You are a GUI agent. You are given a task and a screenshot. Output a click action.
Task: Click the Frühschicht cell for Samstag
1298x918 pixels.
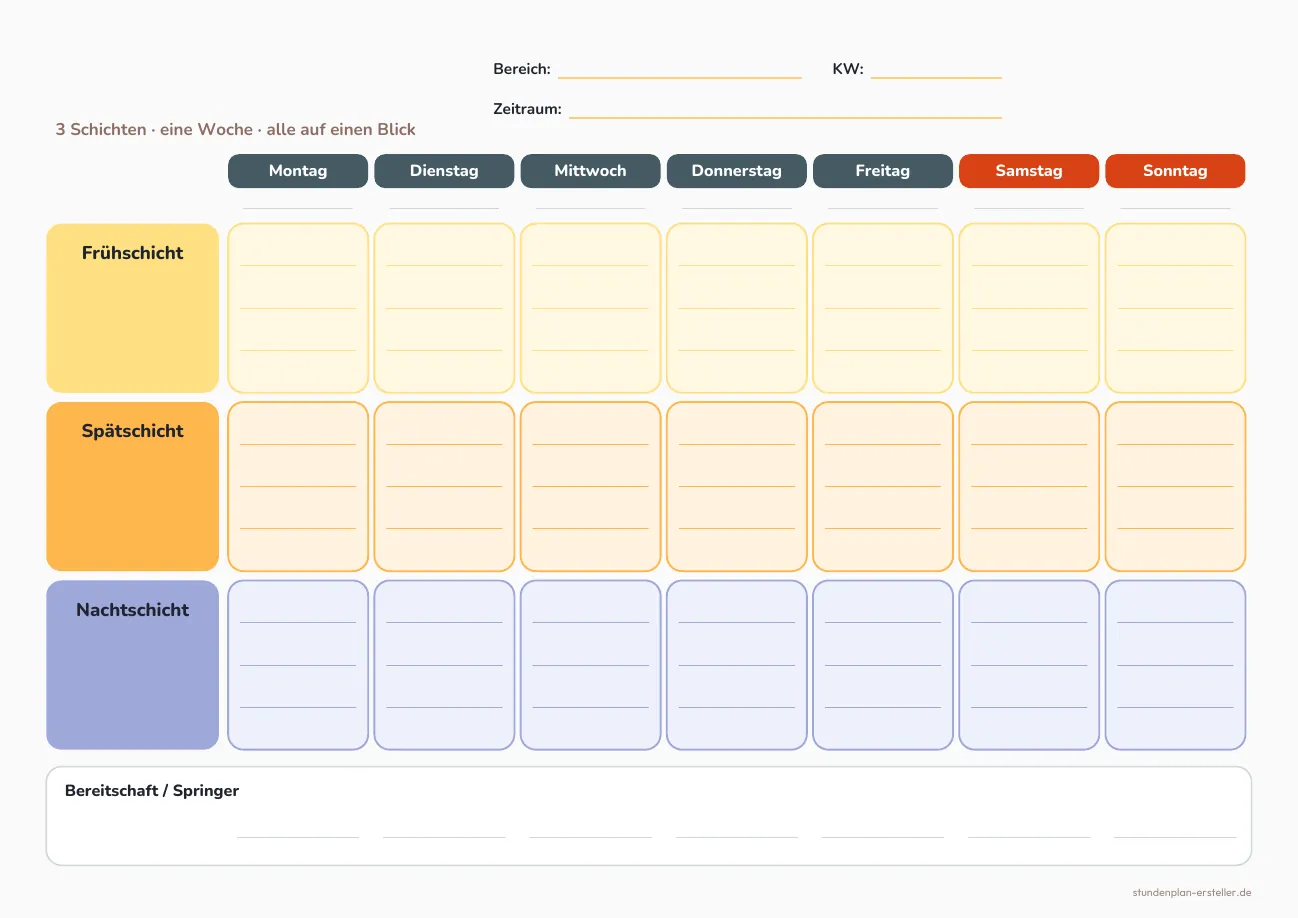1029,308
